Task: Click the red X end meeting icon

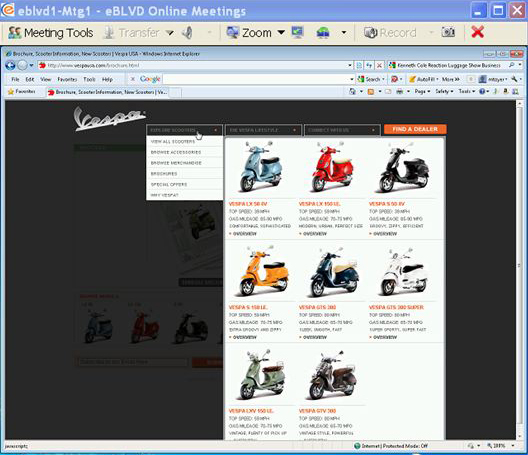Action: [477, 32]
